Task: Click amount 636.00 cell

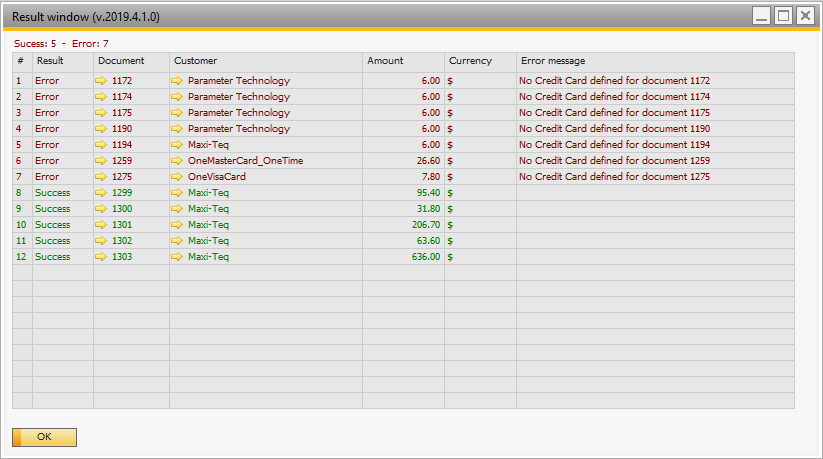Action: 404,257
